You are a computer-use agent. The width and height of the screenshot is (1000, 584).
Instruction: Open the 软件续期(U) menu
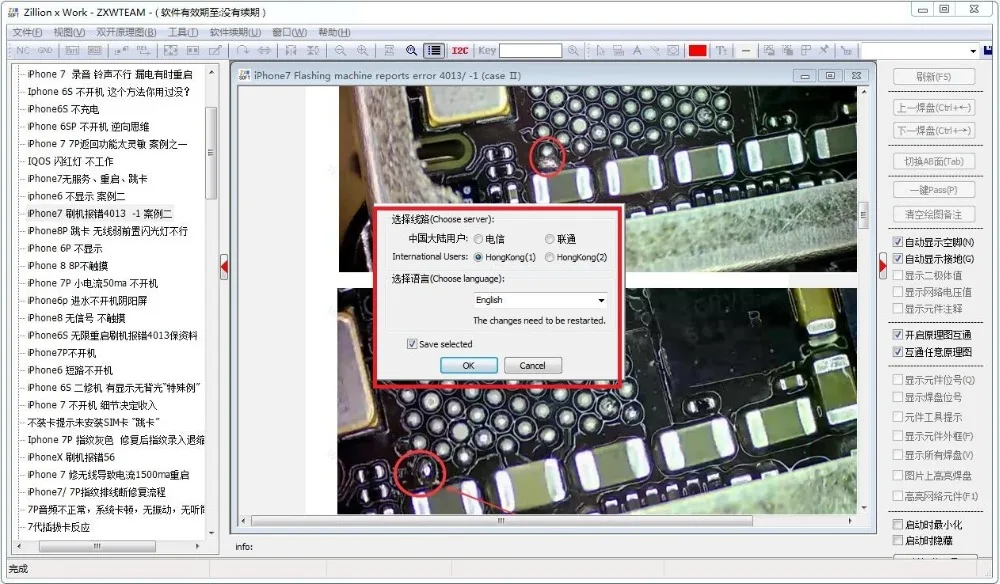click(235, 32)
